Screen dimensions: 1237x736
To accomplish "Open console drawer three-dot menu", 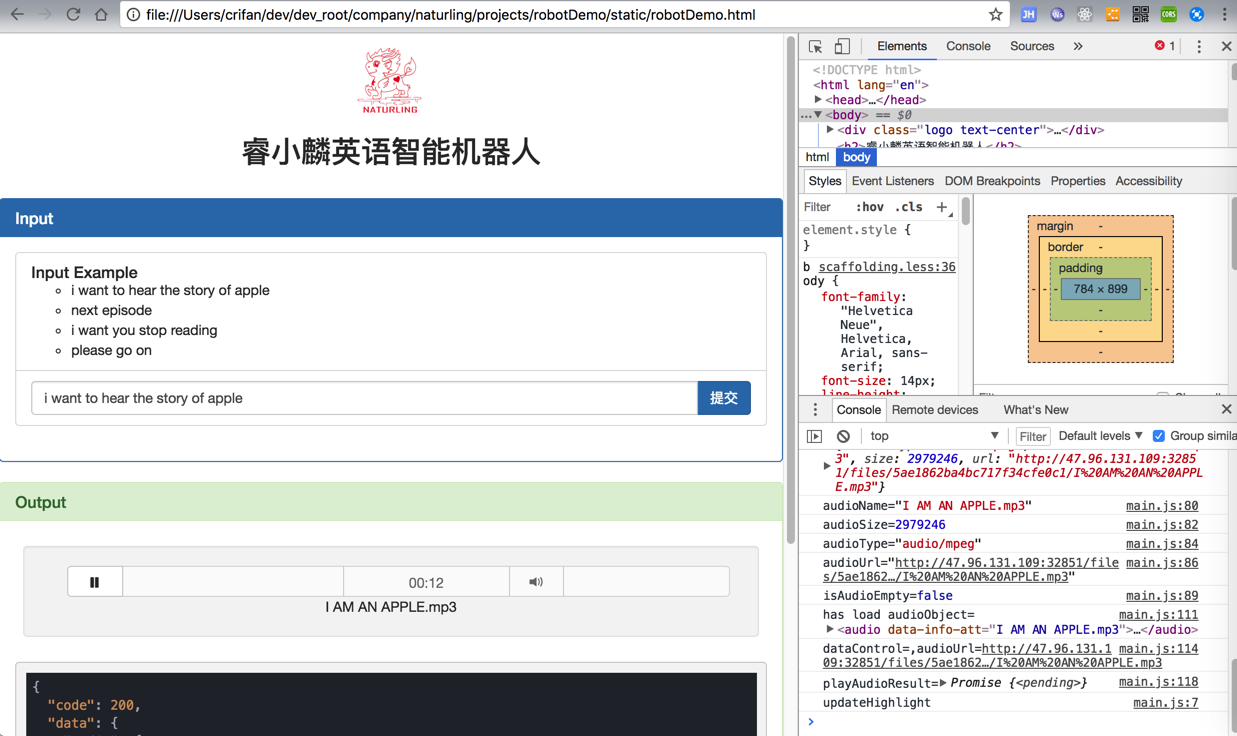I will tap(815, 410).
